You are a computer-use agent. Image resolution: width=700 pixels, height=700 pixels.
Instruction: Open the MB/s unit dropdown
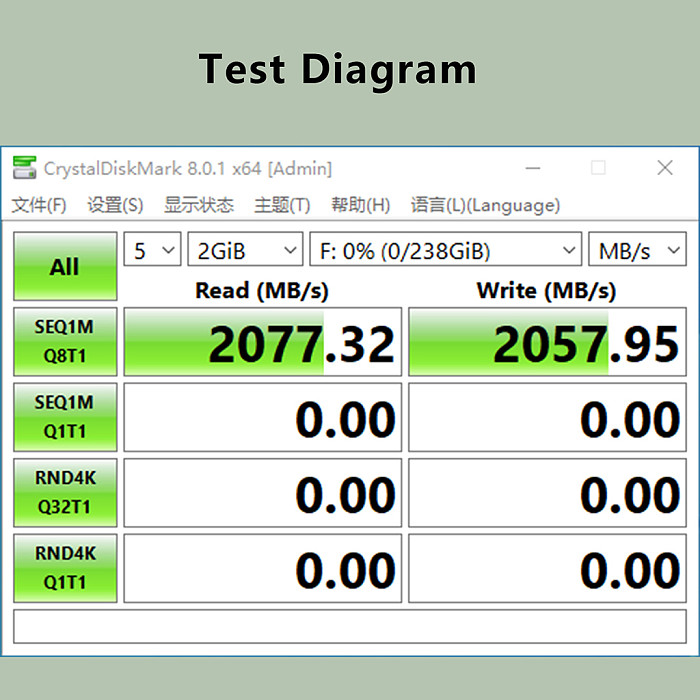tap(638, 249)
